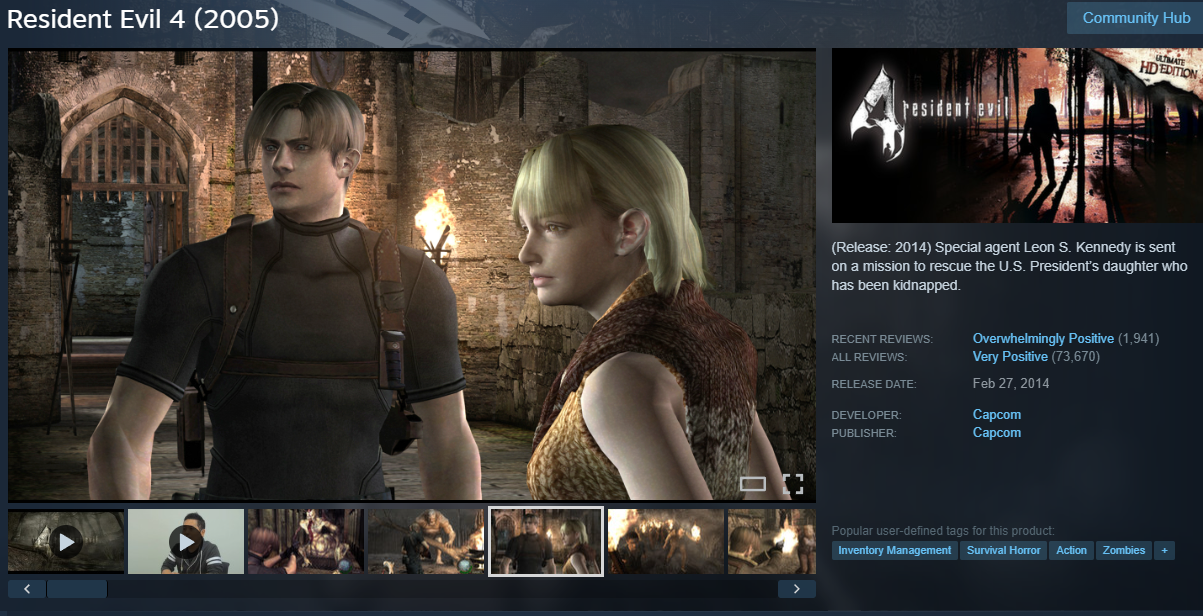The image size is (1203, 616).
Task: Click the main screenshot of Leon and Ashley
Action: pyautogui.click(x=412, y=275)
